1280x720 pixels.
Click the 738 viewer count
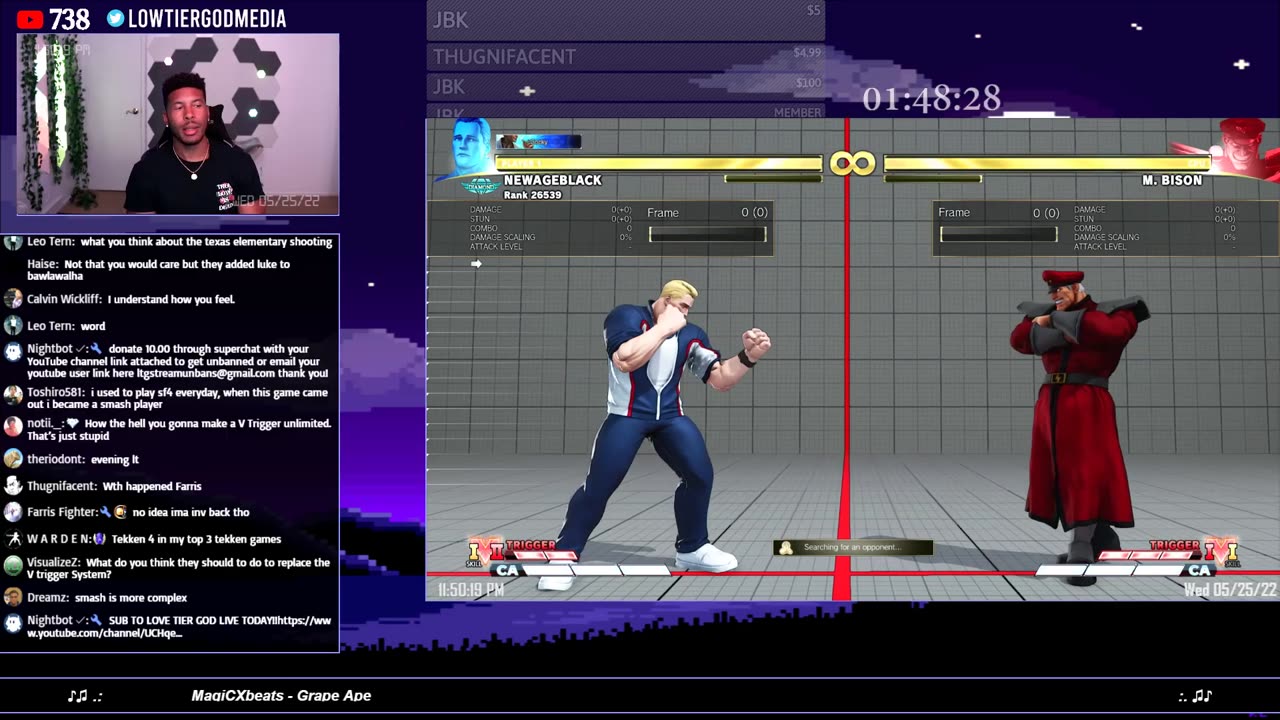pyautogui.click(x=70, y=18)
